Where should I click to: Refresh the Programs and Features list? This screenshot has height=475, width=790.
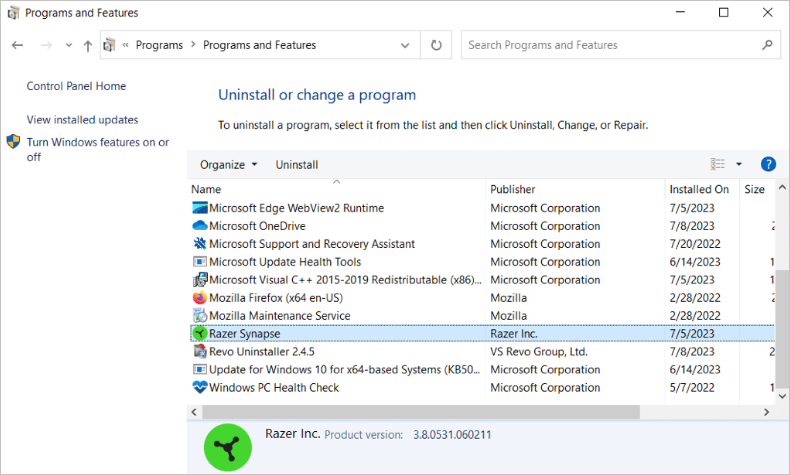pos(436,45)
